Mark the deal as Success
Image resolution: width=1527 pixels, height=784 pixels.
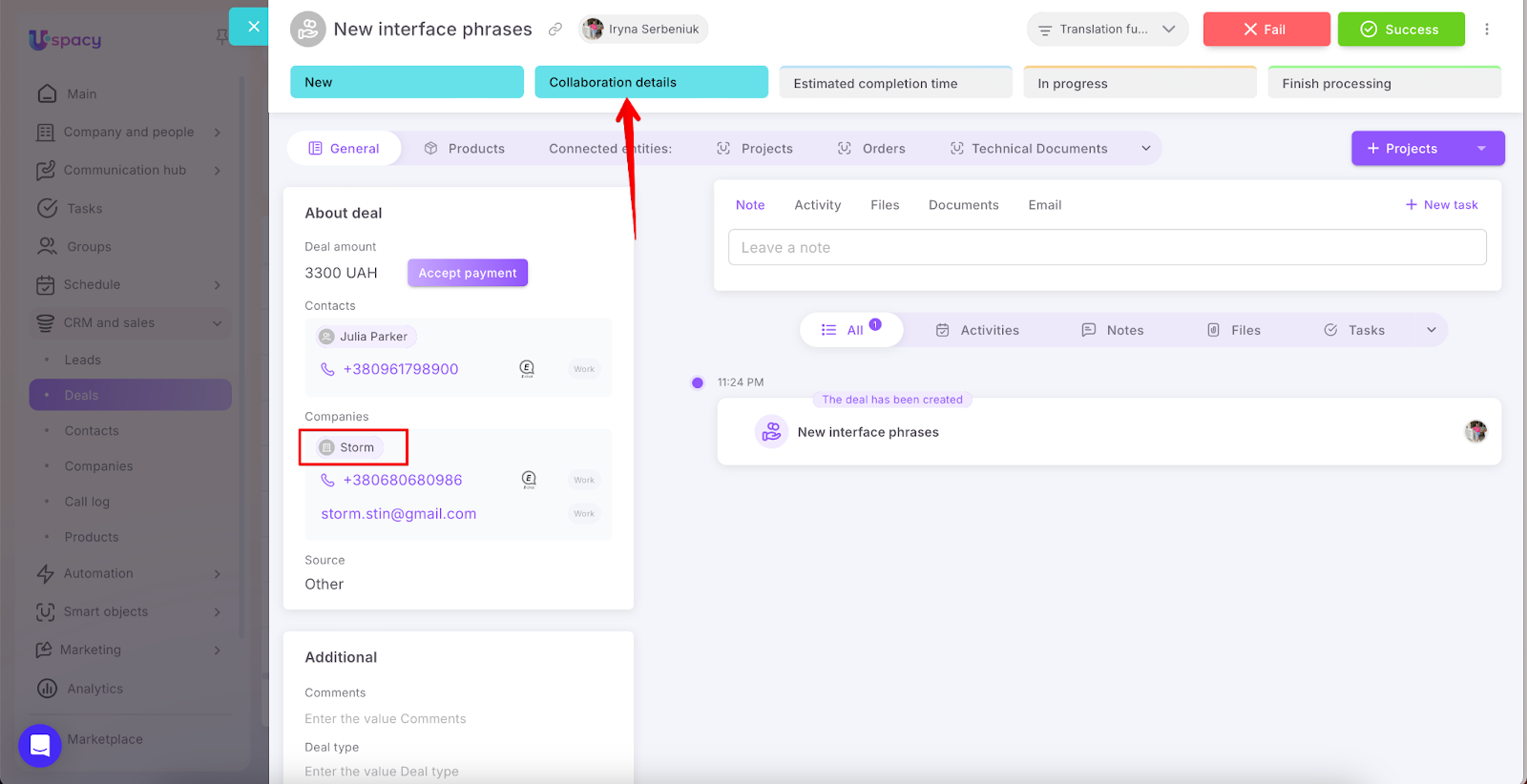point(1400,30)
